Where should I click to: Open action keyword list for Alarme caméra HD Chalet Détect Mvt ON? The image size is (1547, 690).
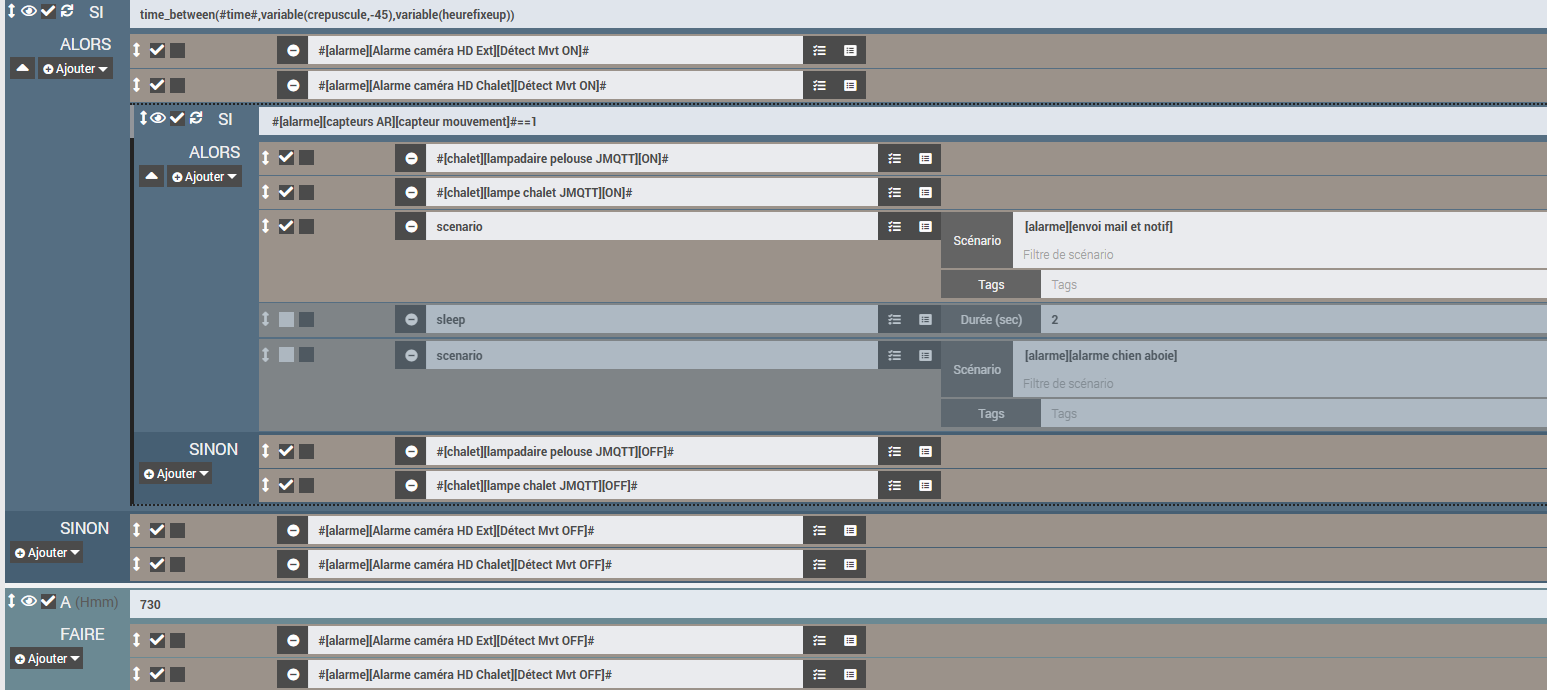pyautogui.click(x=819, y=85)
